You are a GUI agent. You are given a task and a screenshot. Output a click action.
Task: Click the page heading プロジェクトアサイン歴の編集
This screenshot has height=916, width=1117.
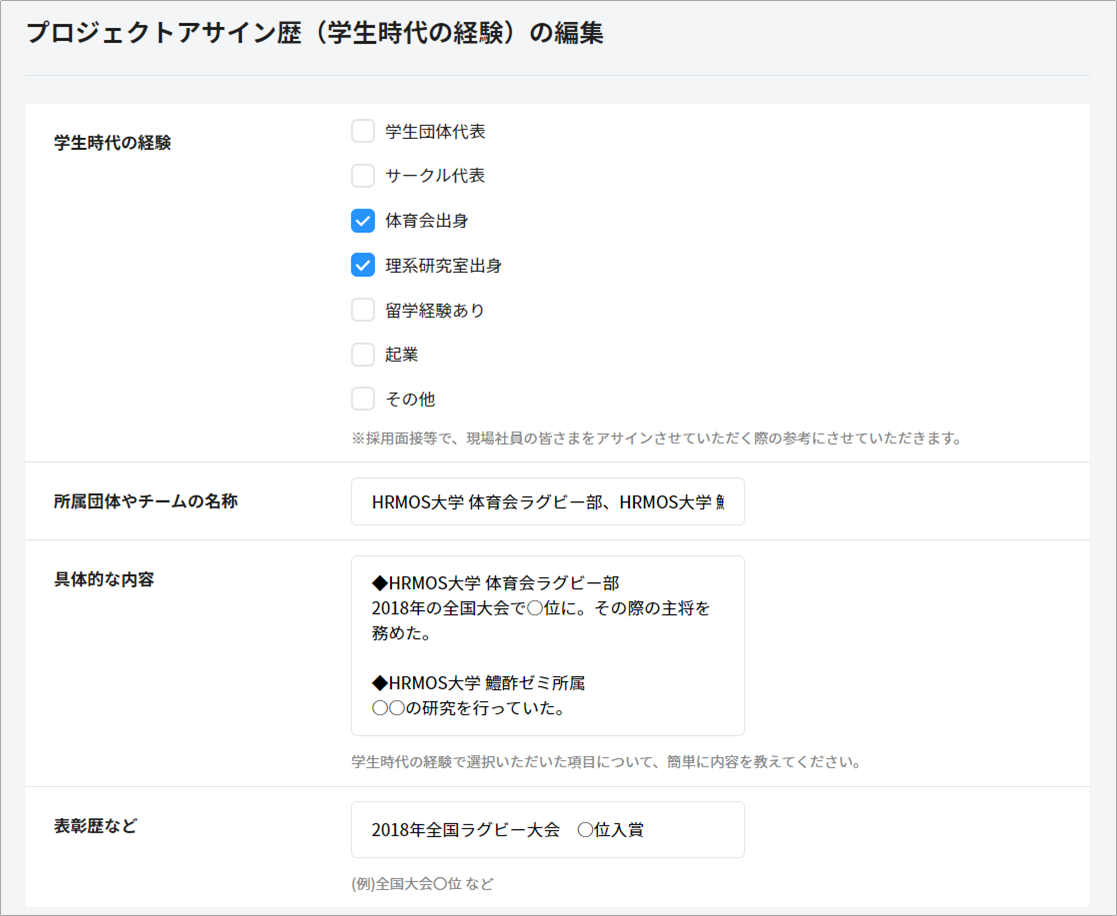point(314,33)
